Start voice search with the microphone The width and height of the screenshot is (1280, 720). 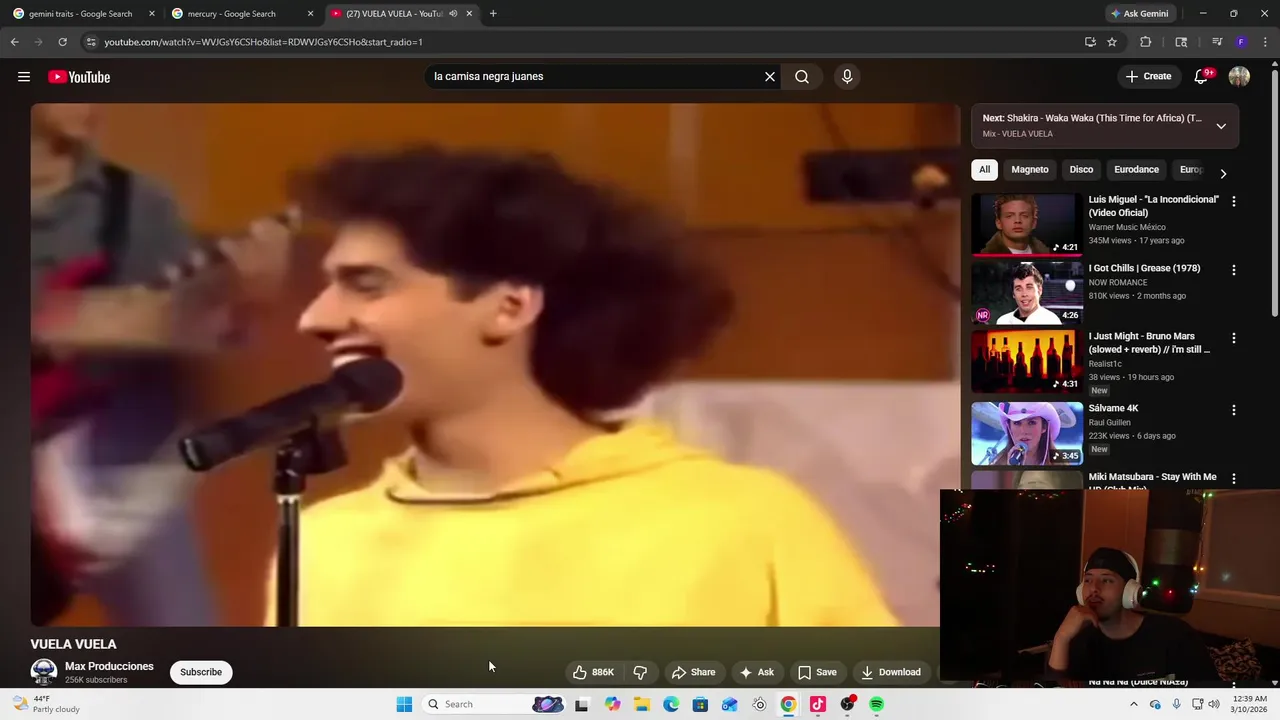(847, 77)
